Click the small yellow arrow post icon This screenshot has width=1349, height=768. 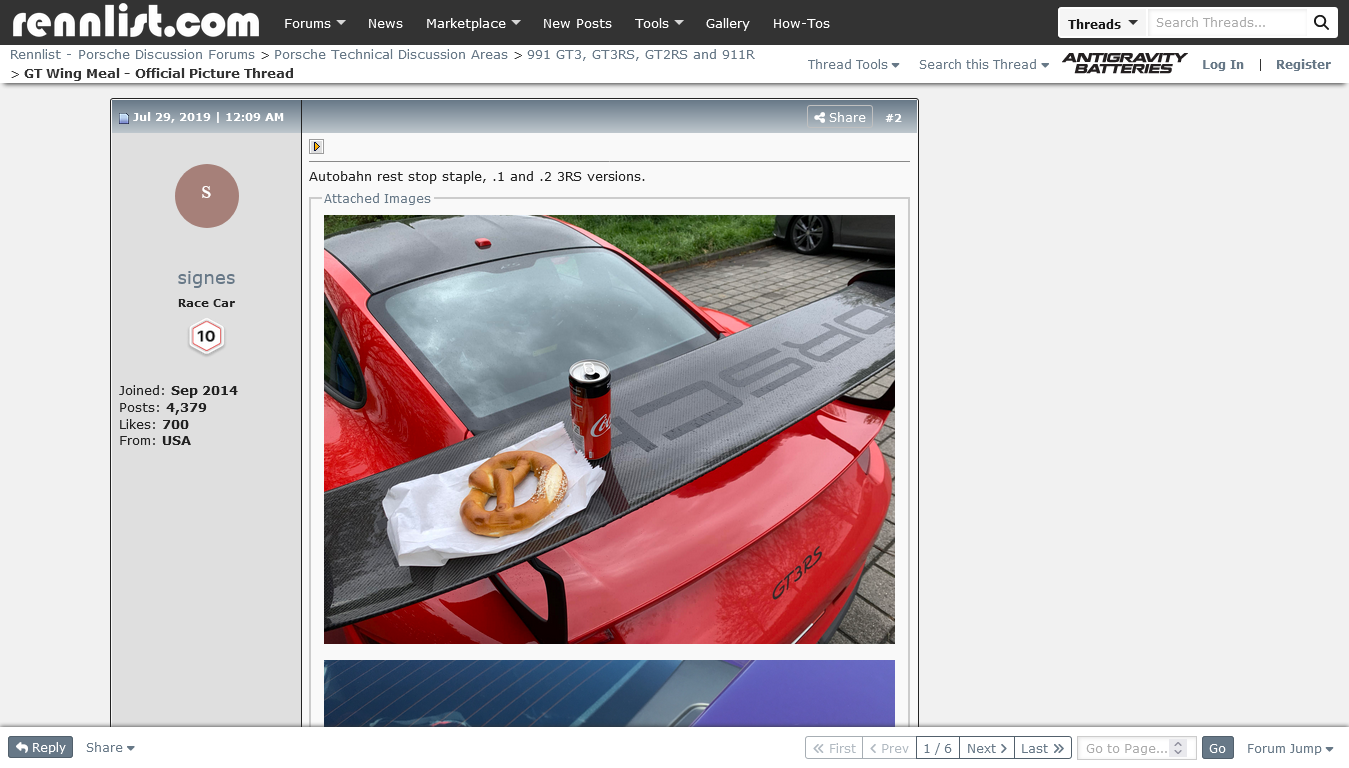coord(317,146)
